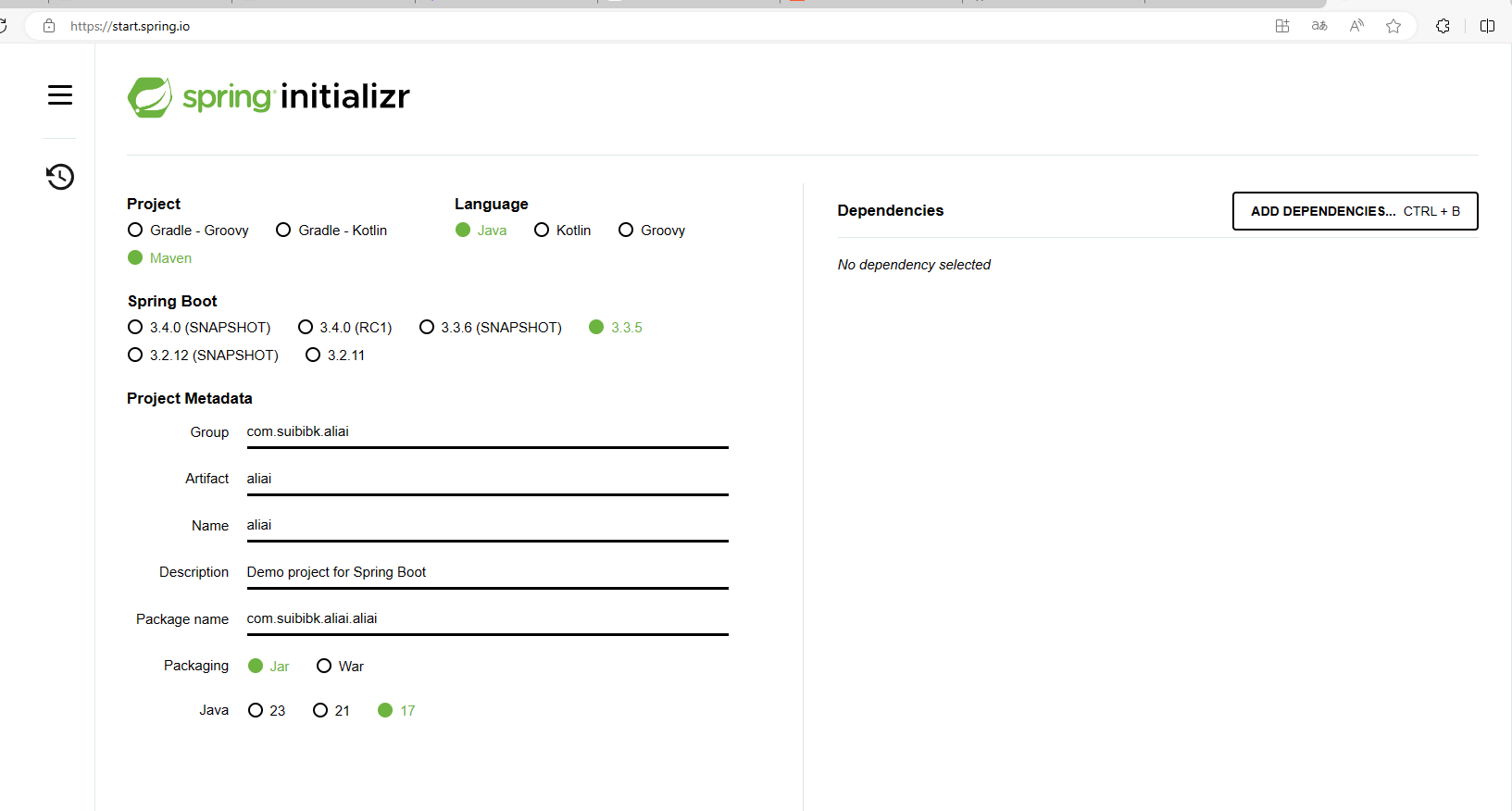Open the split screen icon
1512x811 pixels.
point(1488,26)
